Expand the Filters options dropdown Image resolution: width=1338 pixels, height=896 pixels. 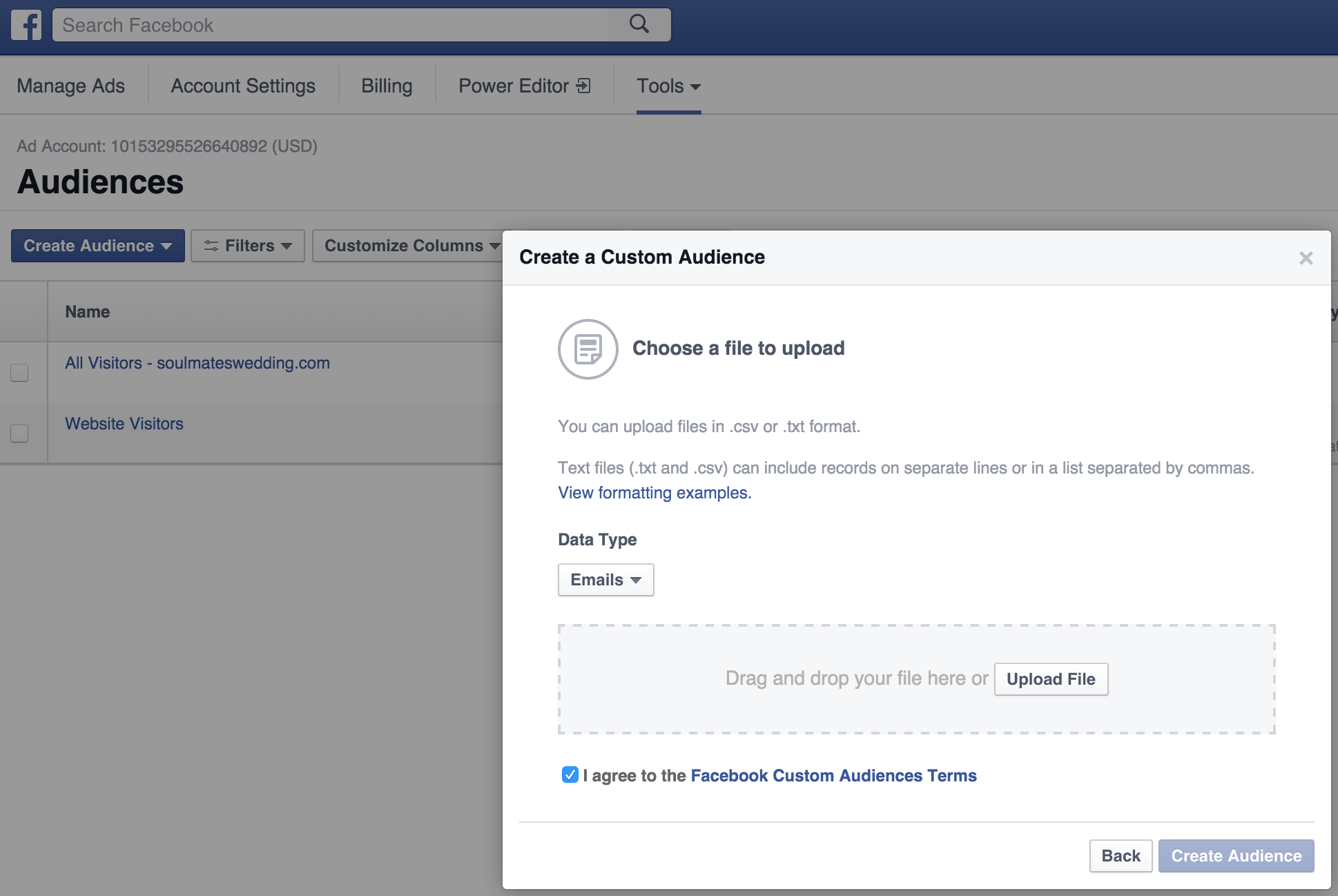pos(247,245)
